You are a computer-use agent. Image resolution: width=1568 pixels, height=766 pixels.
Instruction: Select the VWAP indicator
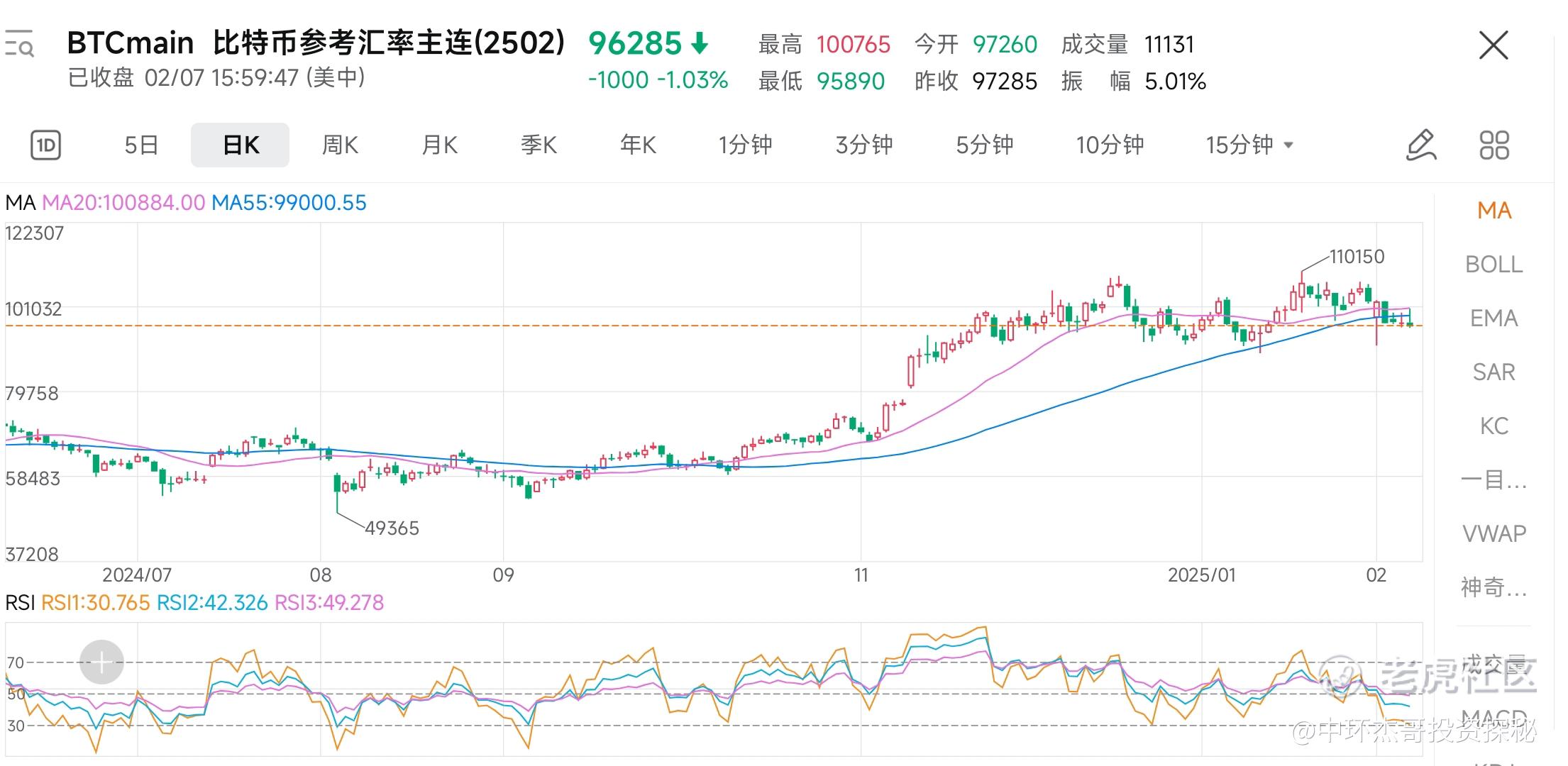(1494, 533)
